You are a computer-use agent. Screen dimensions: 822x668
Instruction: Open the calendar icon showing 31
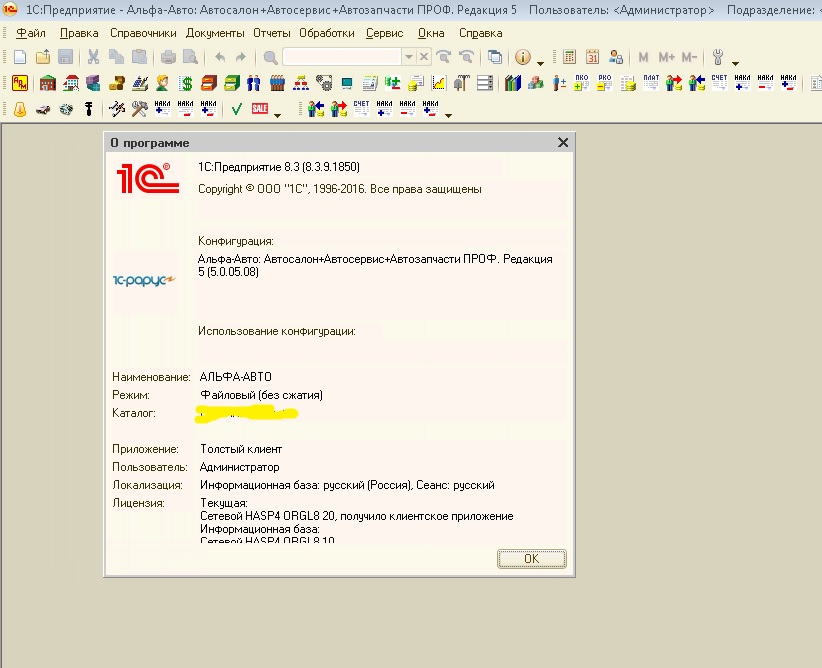pos(592,57)
